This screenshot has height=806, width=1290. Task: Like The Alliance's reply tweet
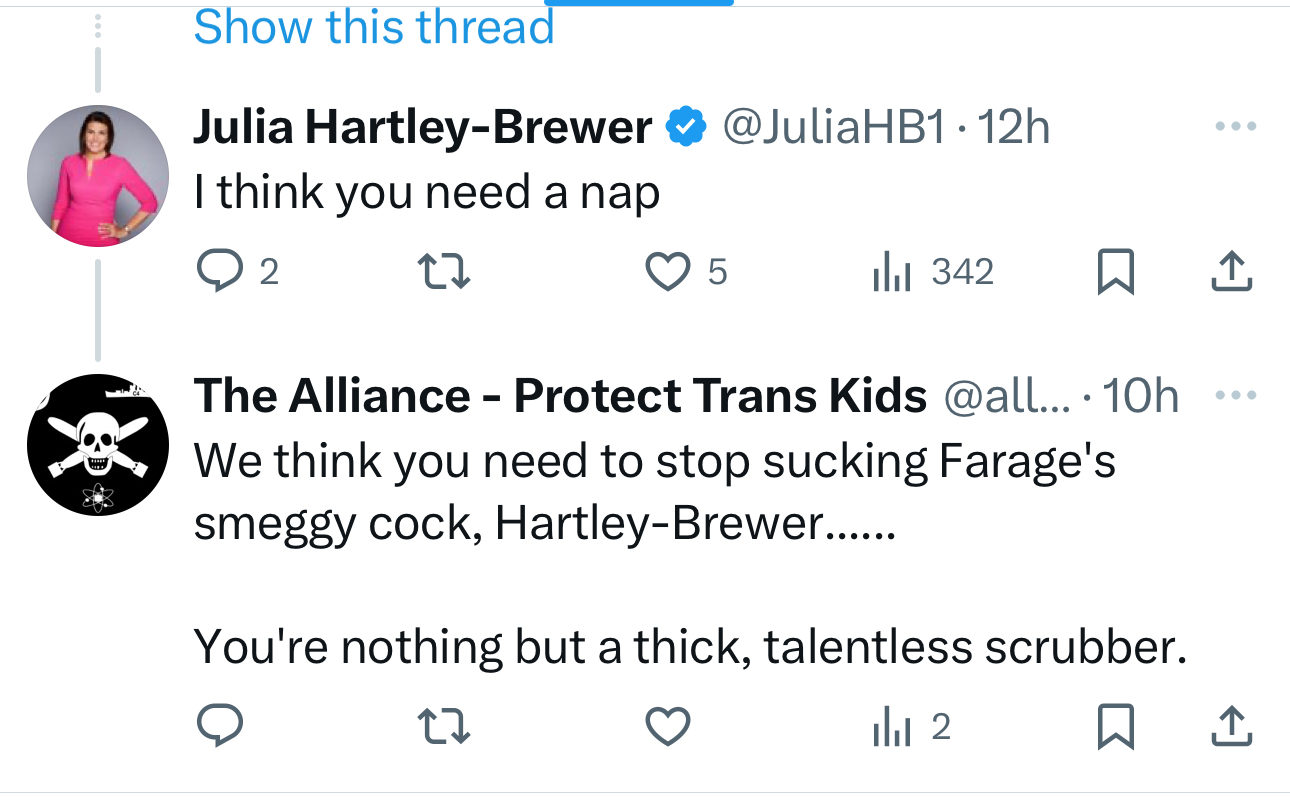(x=668, y=727)
